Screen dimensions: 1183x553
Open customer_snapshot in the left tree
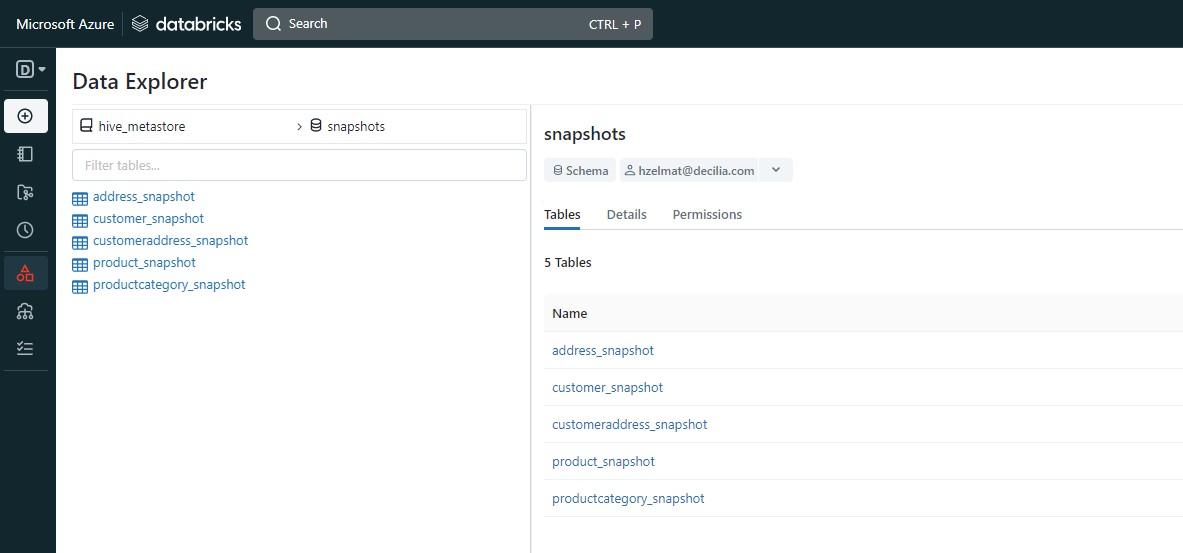click(x=148, y=219)
